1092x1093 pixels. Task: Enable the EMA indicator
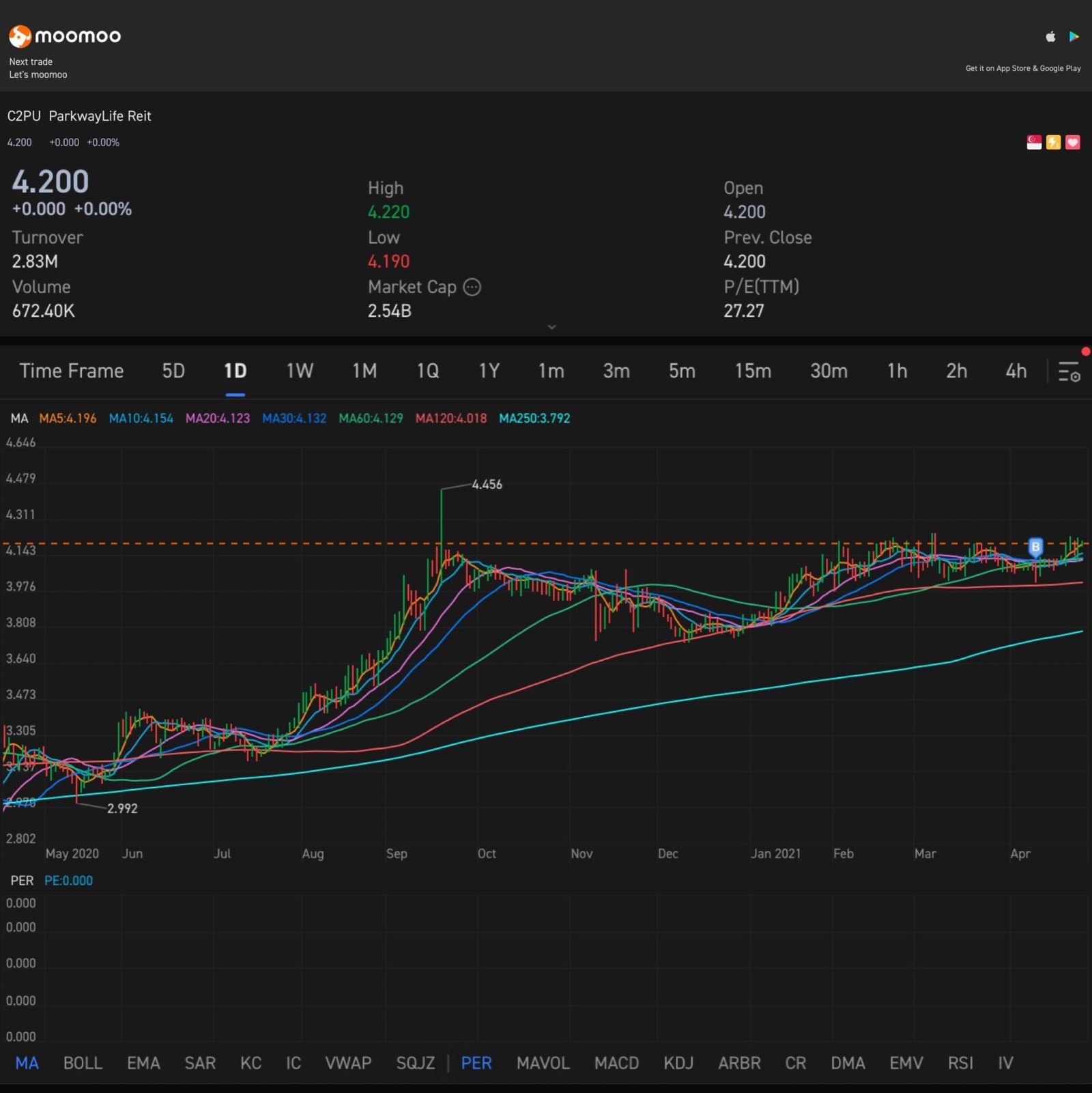143,1063
